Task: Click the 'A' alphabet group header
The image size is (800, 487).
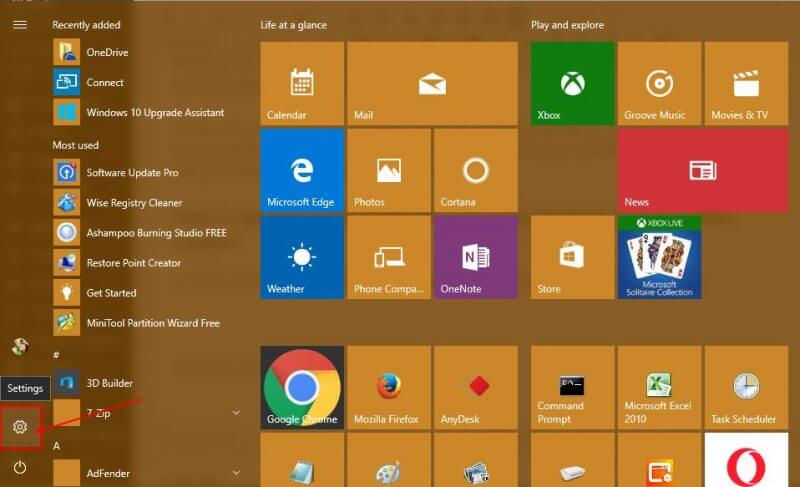Action: click(56, 446)
